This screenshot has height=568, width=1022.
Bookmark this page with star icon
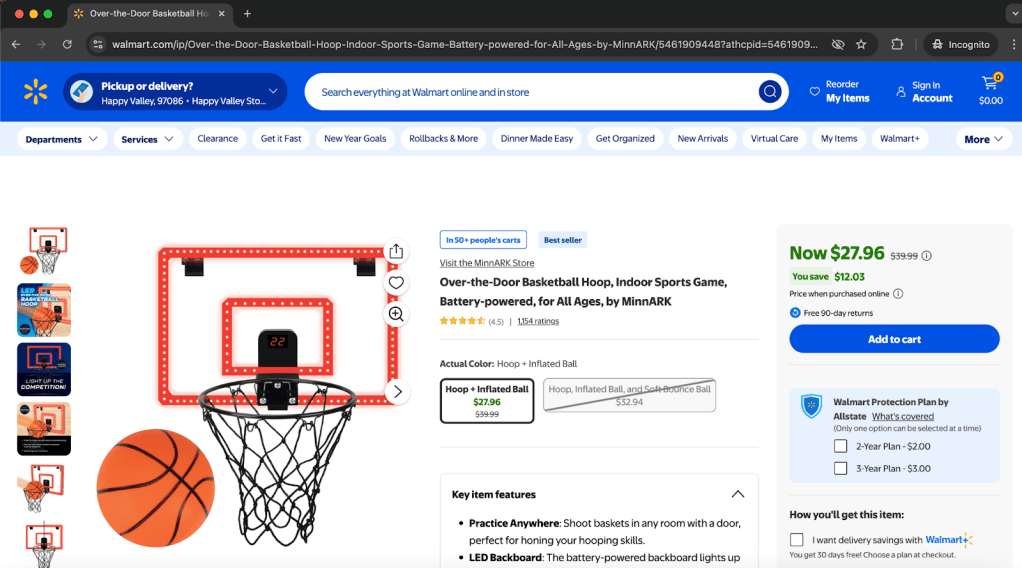(861, 44)
